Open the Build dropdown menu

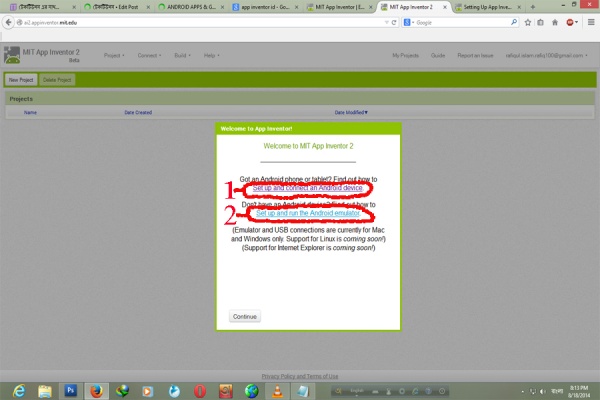click(182, 56)
